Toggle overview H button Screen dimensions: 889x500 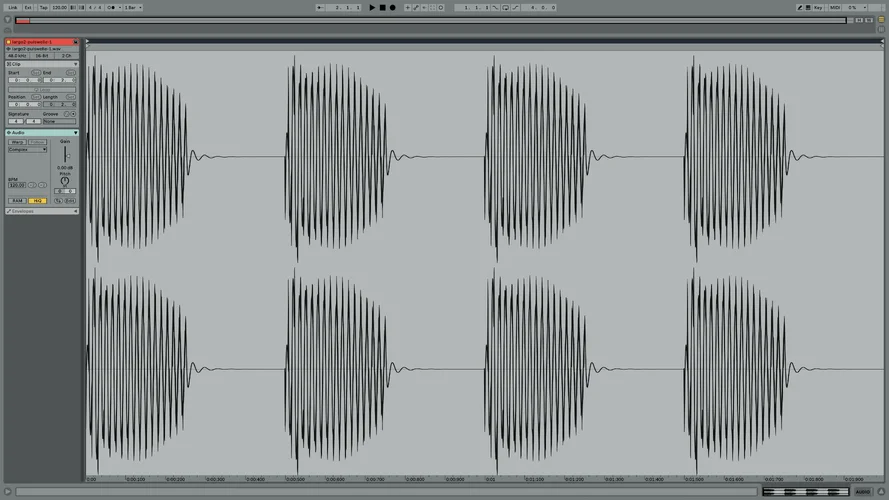point(860,20)
